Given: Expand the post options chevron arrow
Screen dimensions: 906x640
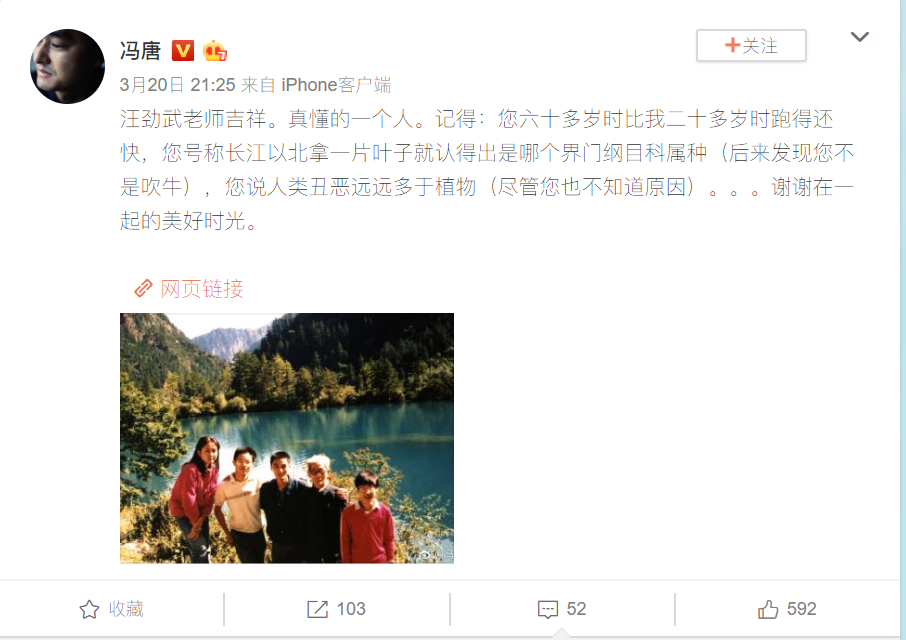Looking at the screenshot, I should click(x=859, y=37).
